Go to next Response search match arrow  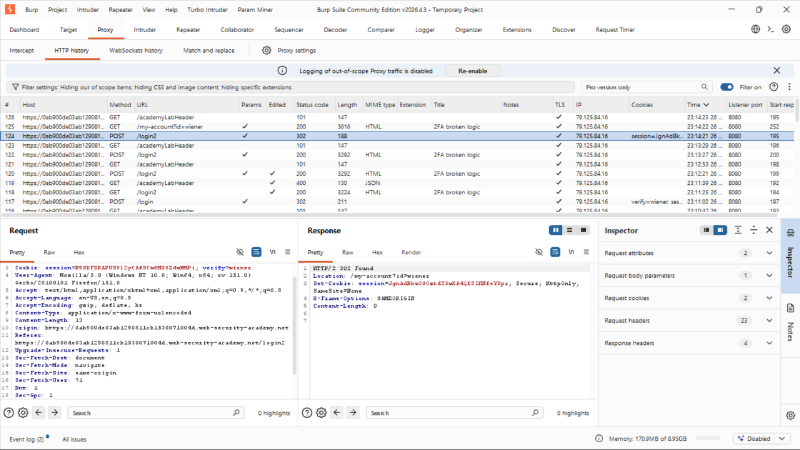pos(353,412)
